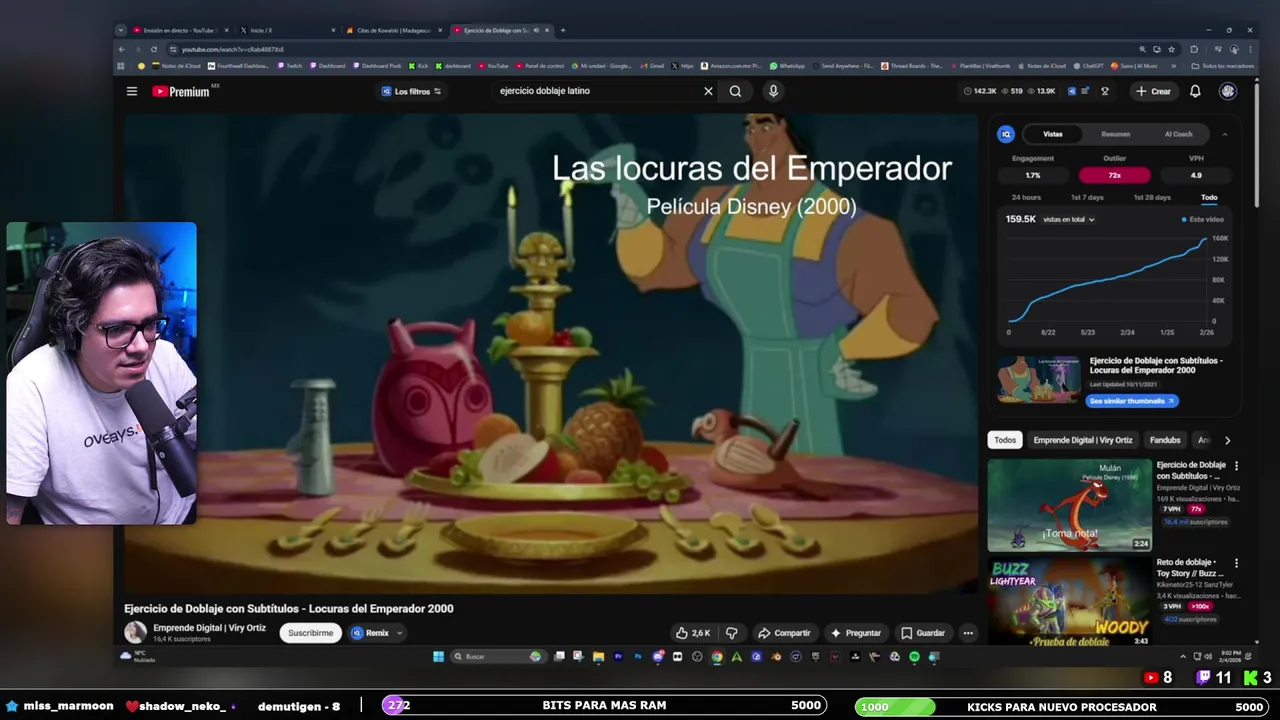The image size is (1280, 720).
Task: Open the Mulán video thumbnail
Action: point(1069,505)
